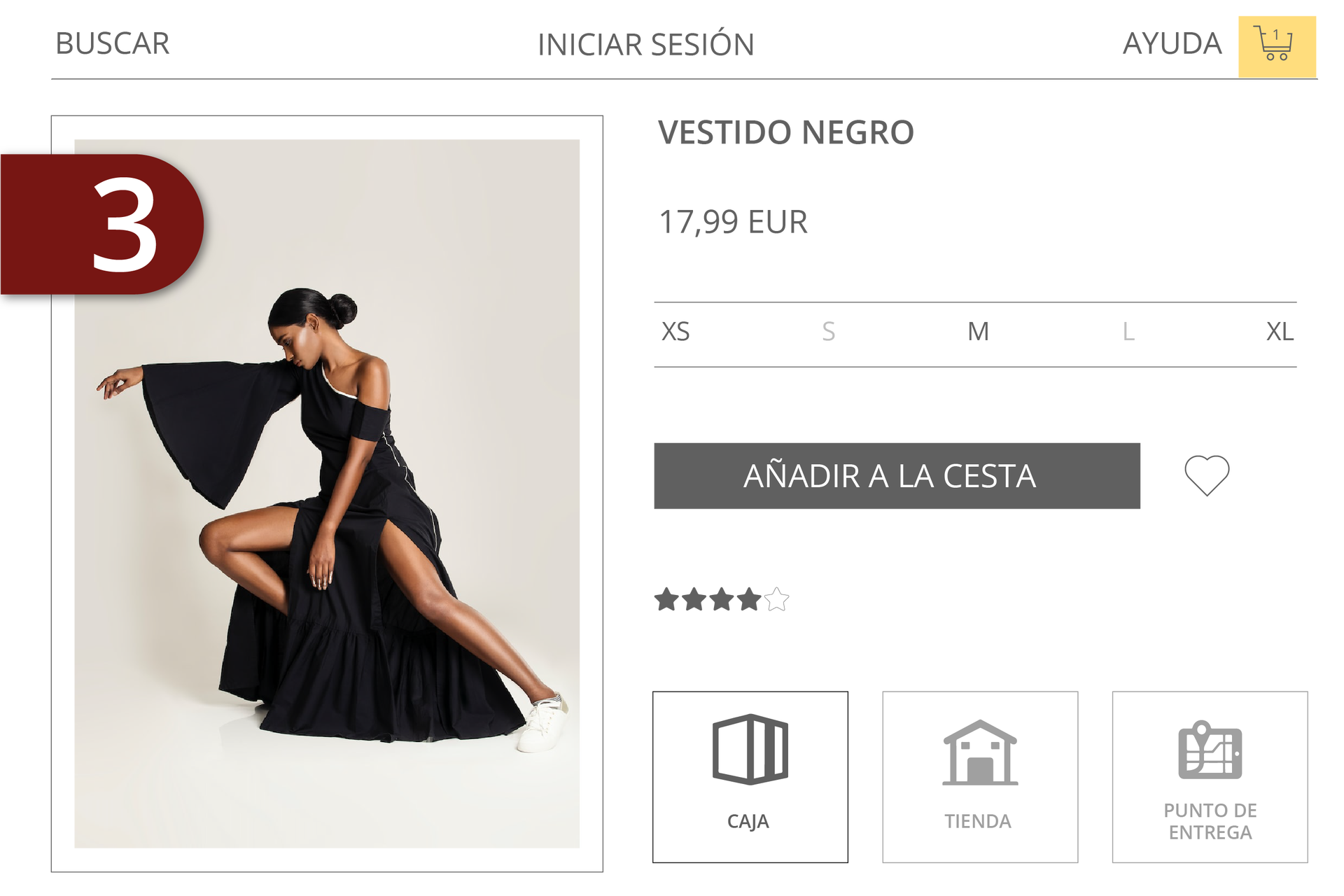Choose the PUNTO DE ENTREGA map icon
The height and width of the screenshot is (896, 1344).
pyautogui.click(x=1210, y=750)
